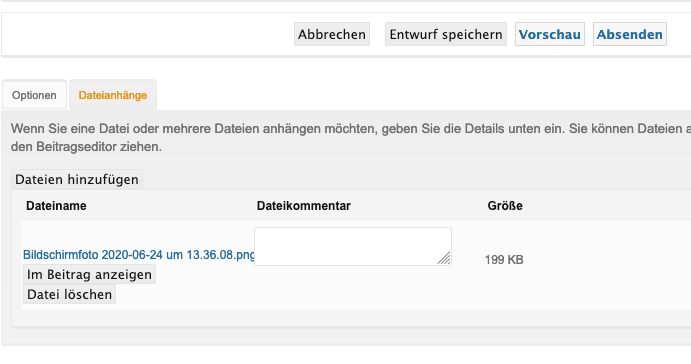Click the Größe column header
691x364 pixels.
tap(505, 206)
